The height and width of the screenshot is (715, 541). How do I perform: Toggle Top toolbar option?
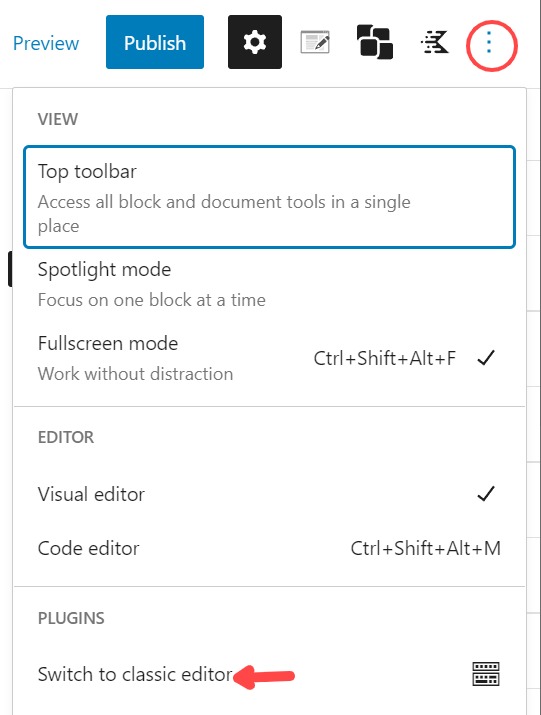pos(270,197)
